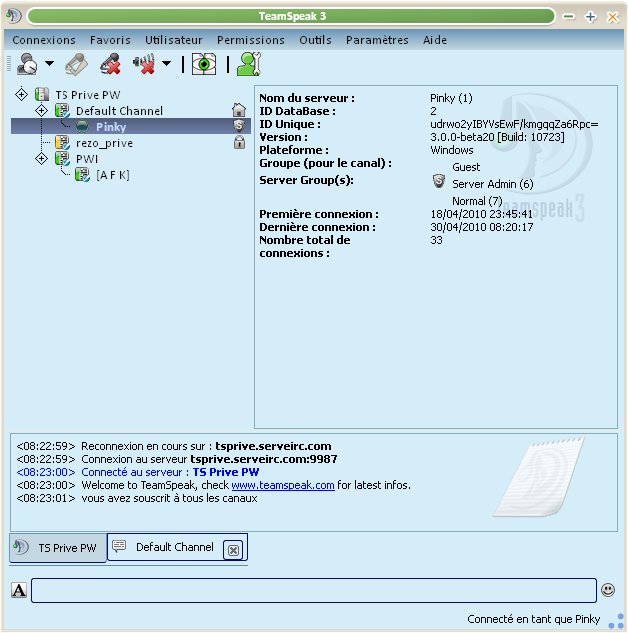Viewport: 628px width, 633px height.
Task: Click the mute microphone toolbar icon
Action: point(110,64)
